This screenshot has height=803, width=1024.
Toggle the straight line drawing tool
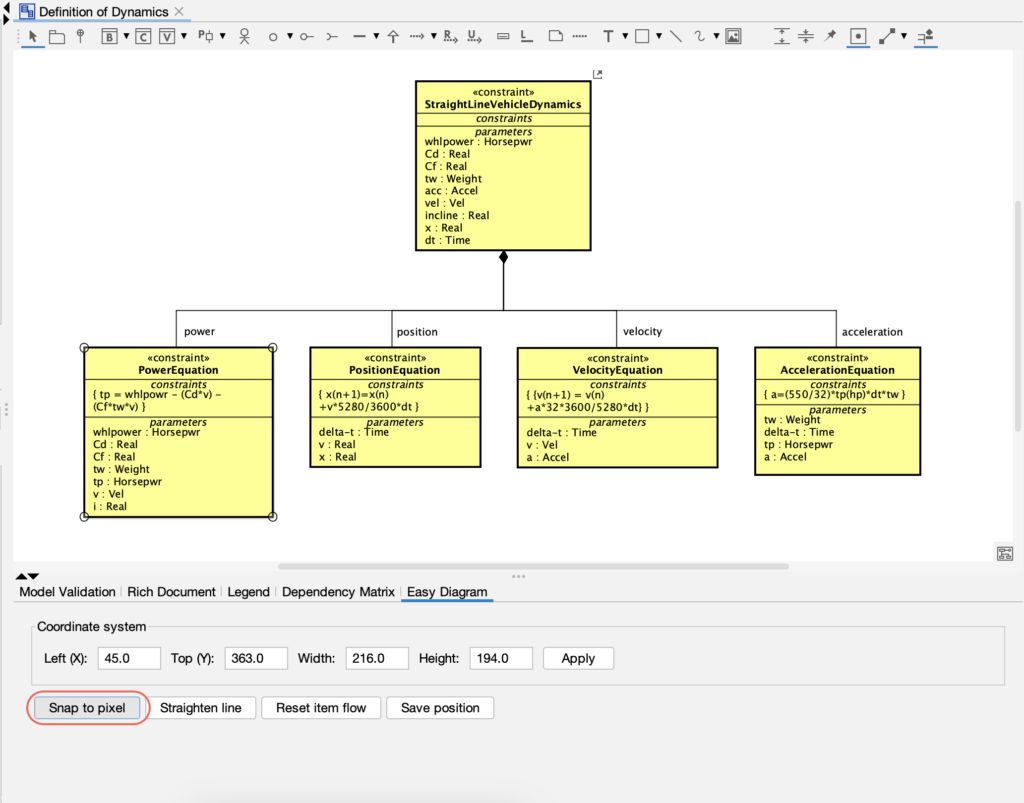pyautogui.click(x=675, y=36)
